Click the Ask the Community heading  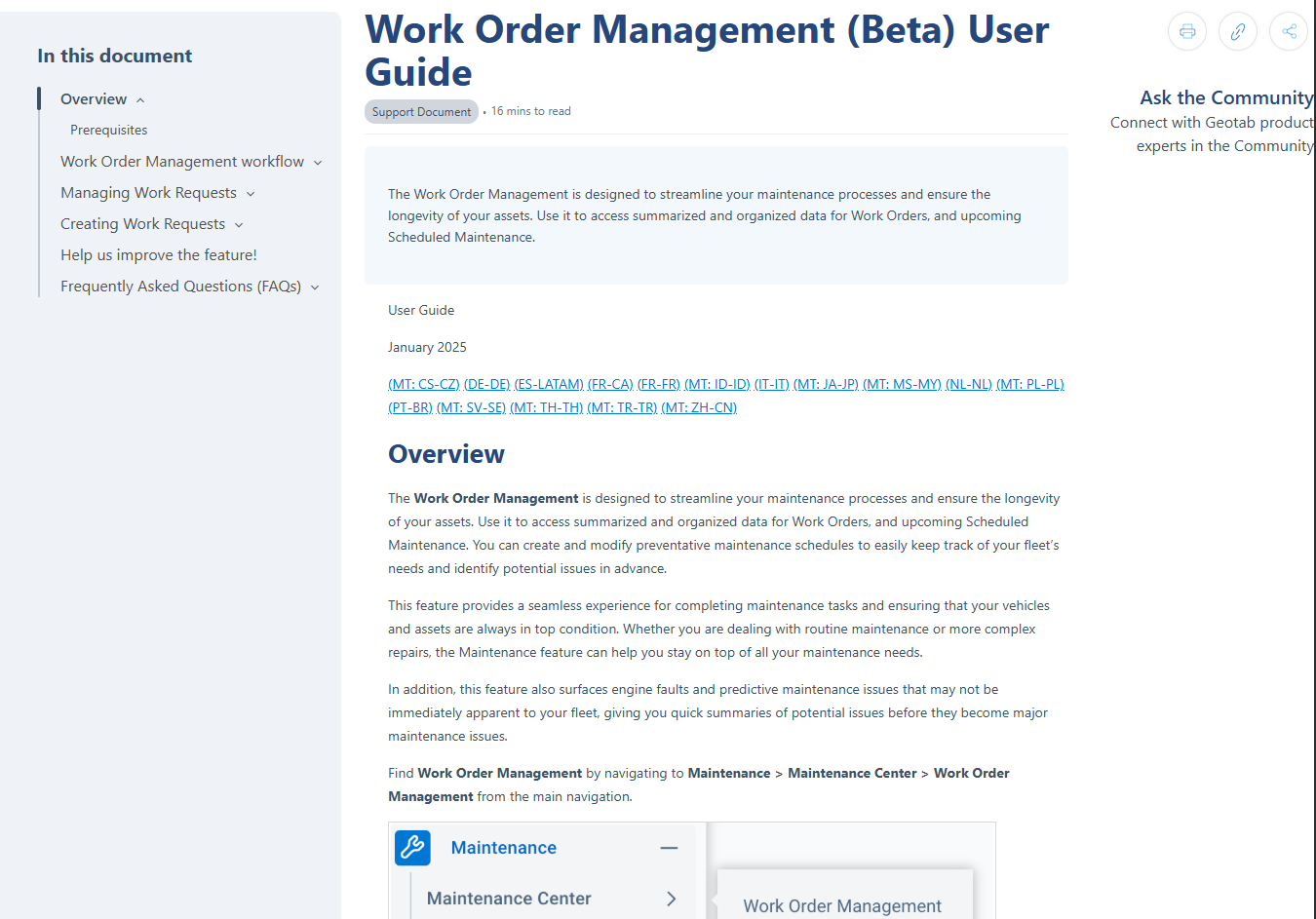[x=1226, y=96]
